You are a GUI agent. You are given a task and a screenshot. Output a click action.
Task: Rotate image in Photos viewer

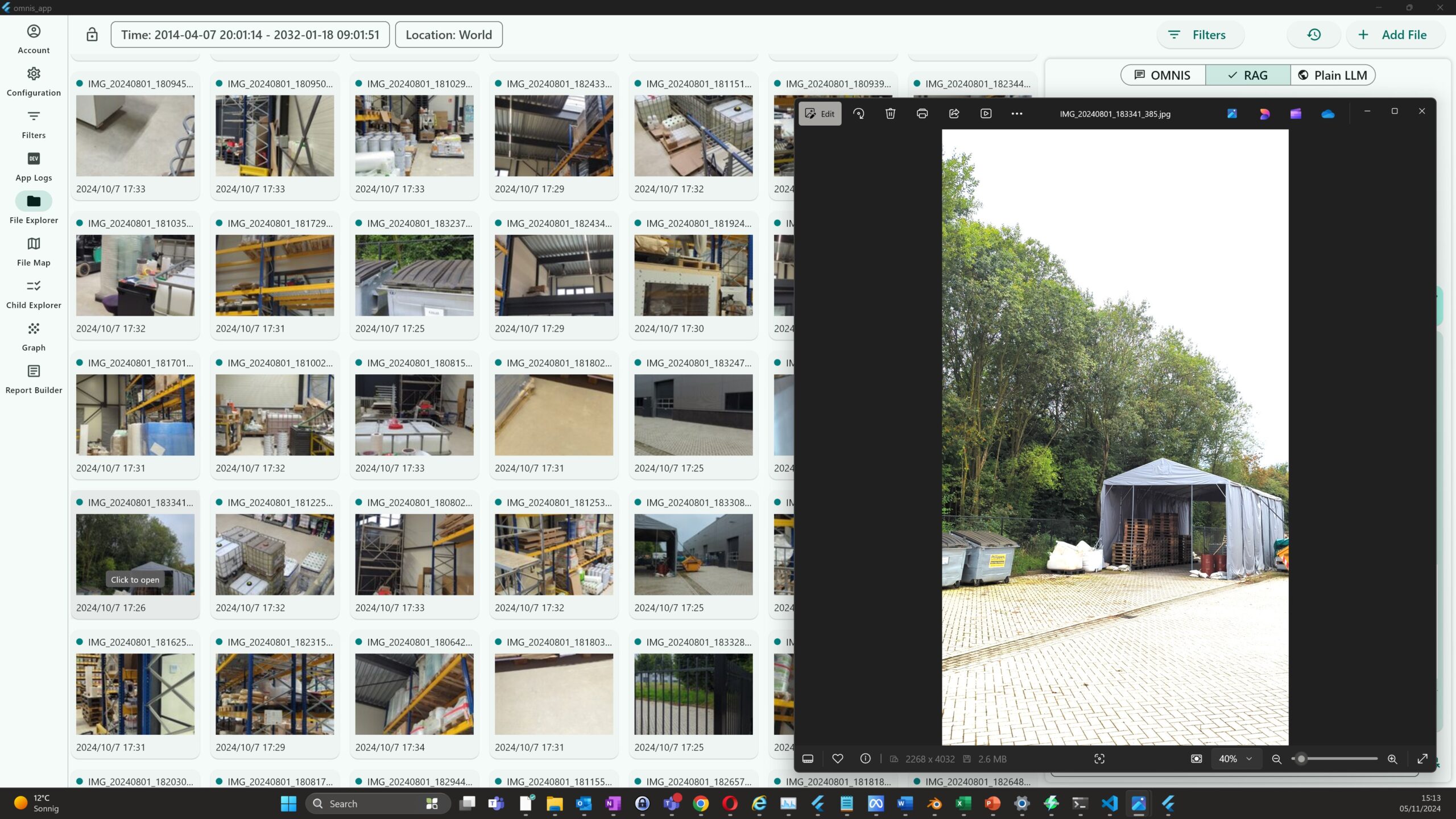coord(859,114)
